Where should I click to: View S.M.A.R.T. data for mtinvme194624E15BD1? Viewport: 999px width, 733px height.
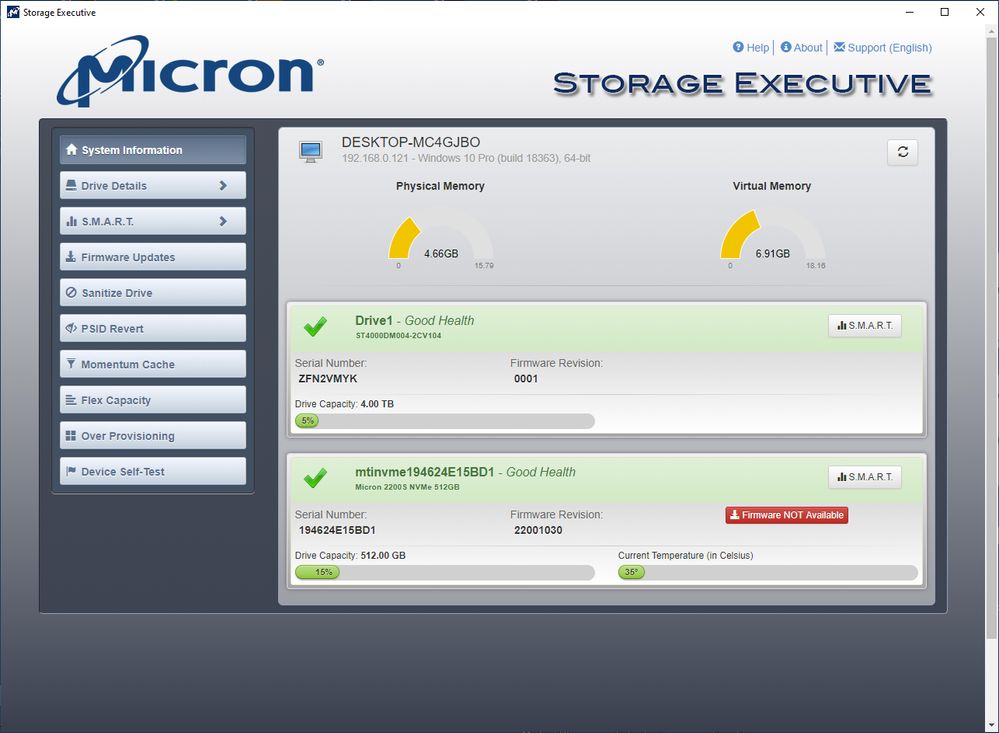coord(865,477)
